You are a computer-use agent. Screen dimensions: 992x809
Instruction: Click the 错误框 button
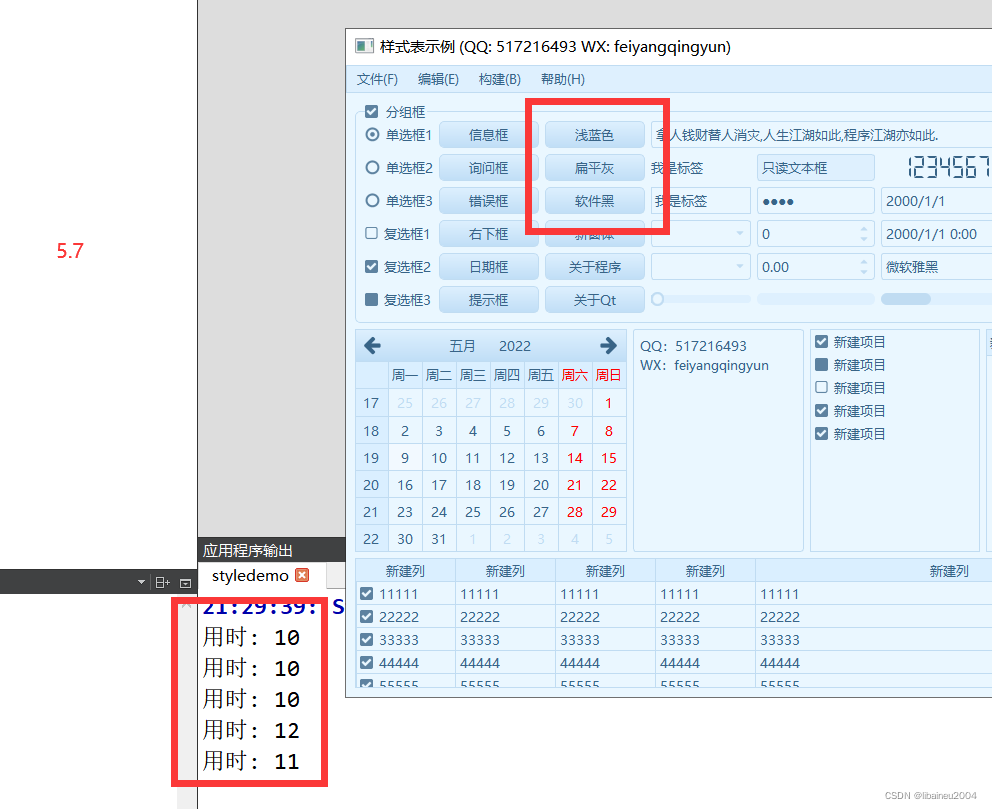pyautogui.click(x=488, y=201)
